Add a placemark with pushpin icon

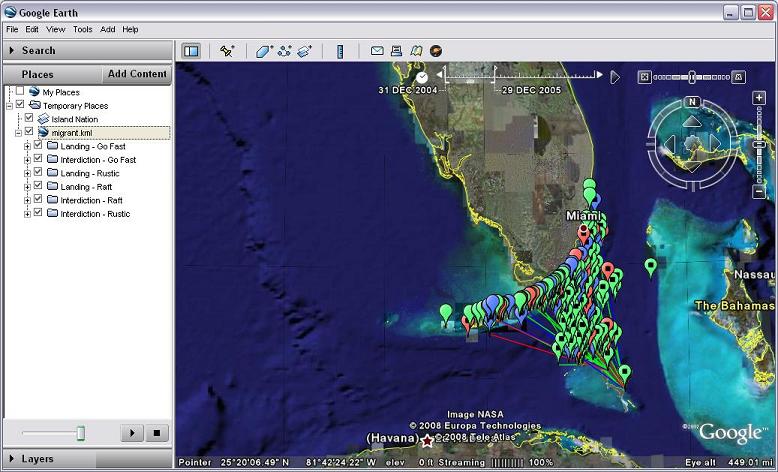point(227,51)
